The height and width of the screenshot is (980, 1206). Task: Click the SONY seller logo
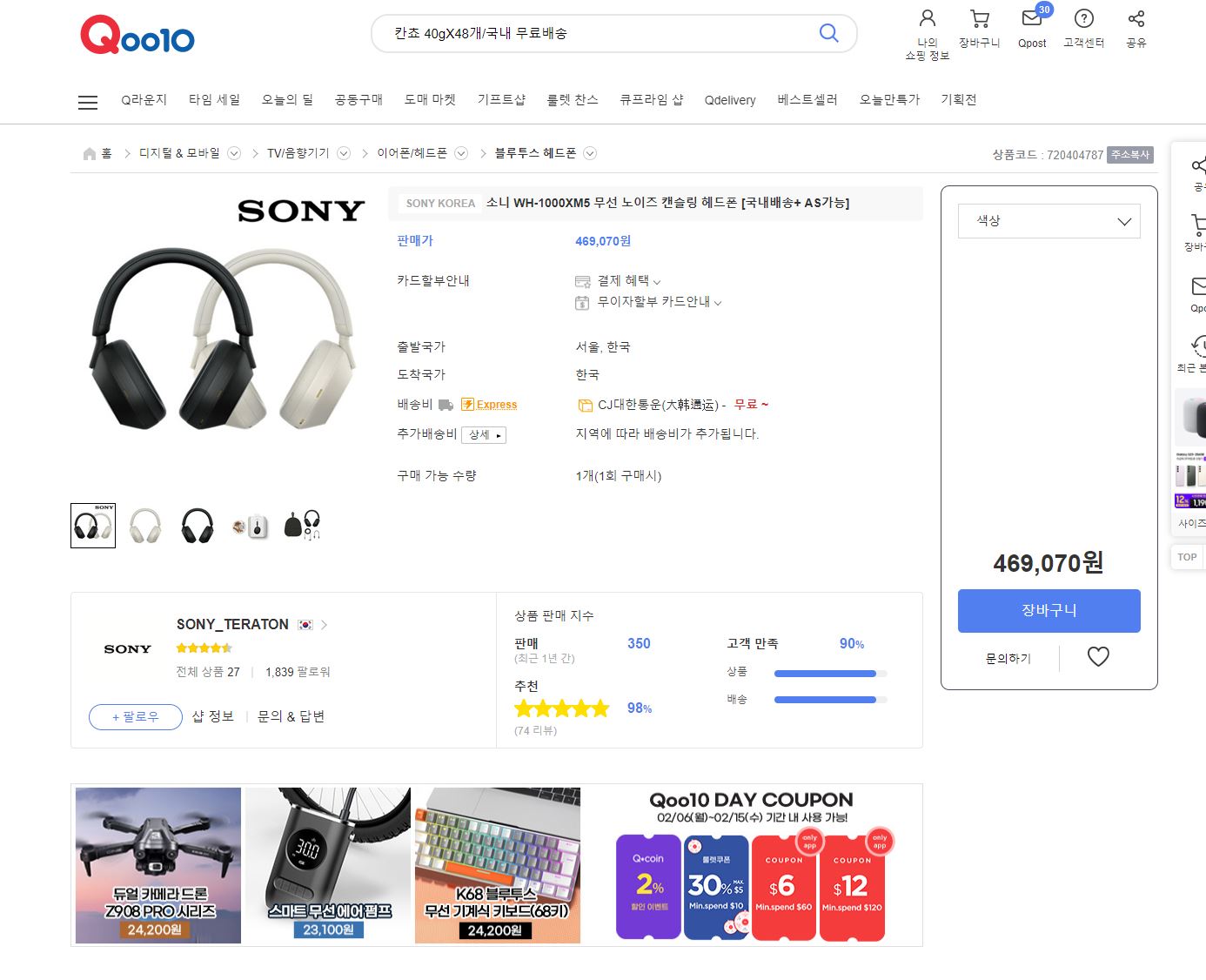pyautogui.click(x=127, y=649)
